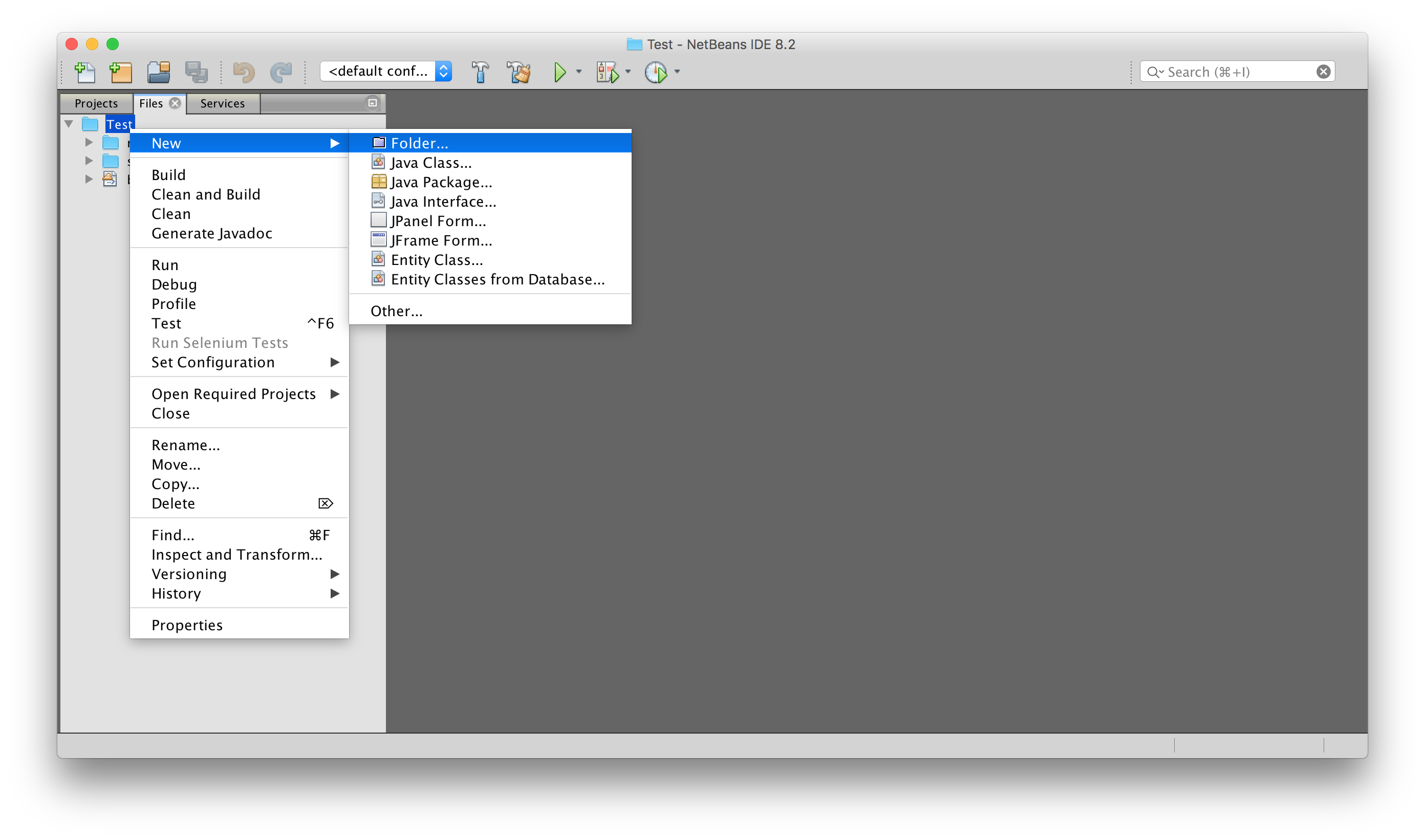
Task: Click the Save All toolbar icon
Action: (x=197, y=72)
